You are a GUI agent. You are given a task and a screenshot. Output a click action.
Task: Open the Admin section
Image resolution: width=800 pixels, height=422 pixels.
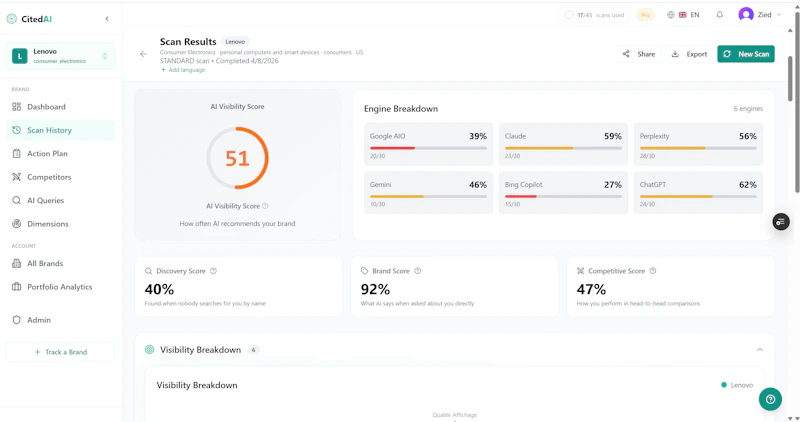click(x=60, y=320)
